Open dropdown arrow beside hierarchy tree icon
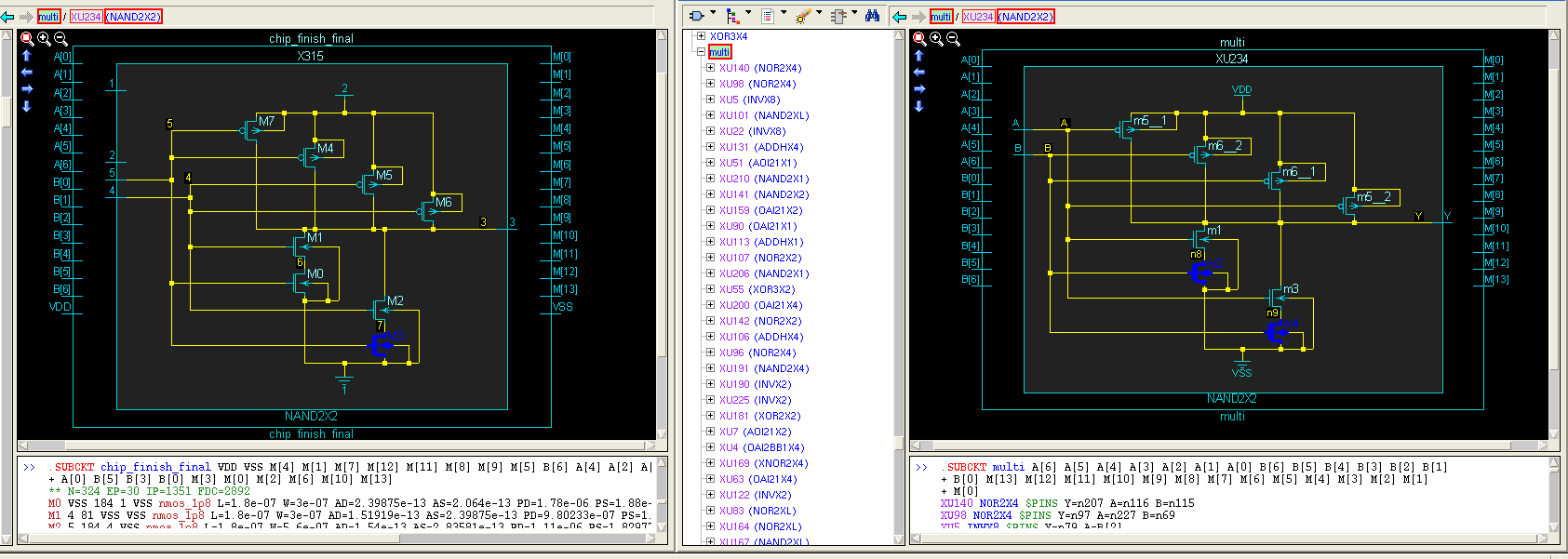Image resolution: width=1568 pixels, height=559 pixels. click(748, 13)
